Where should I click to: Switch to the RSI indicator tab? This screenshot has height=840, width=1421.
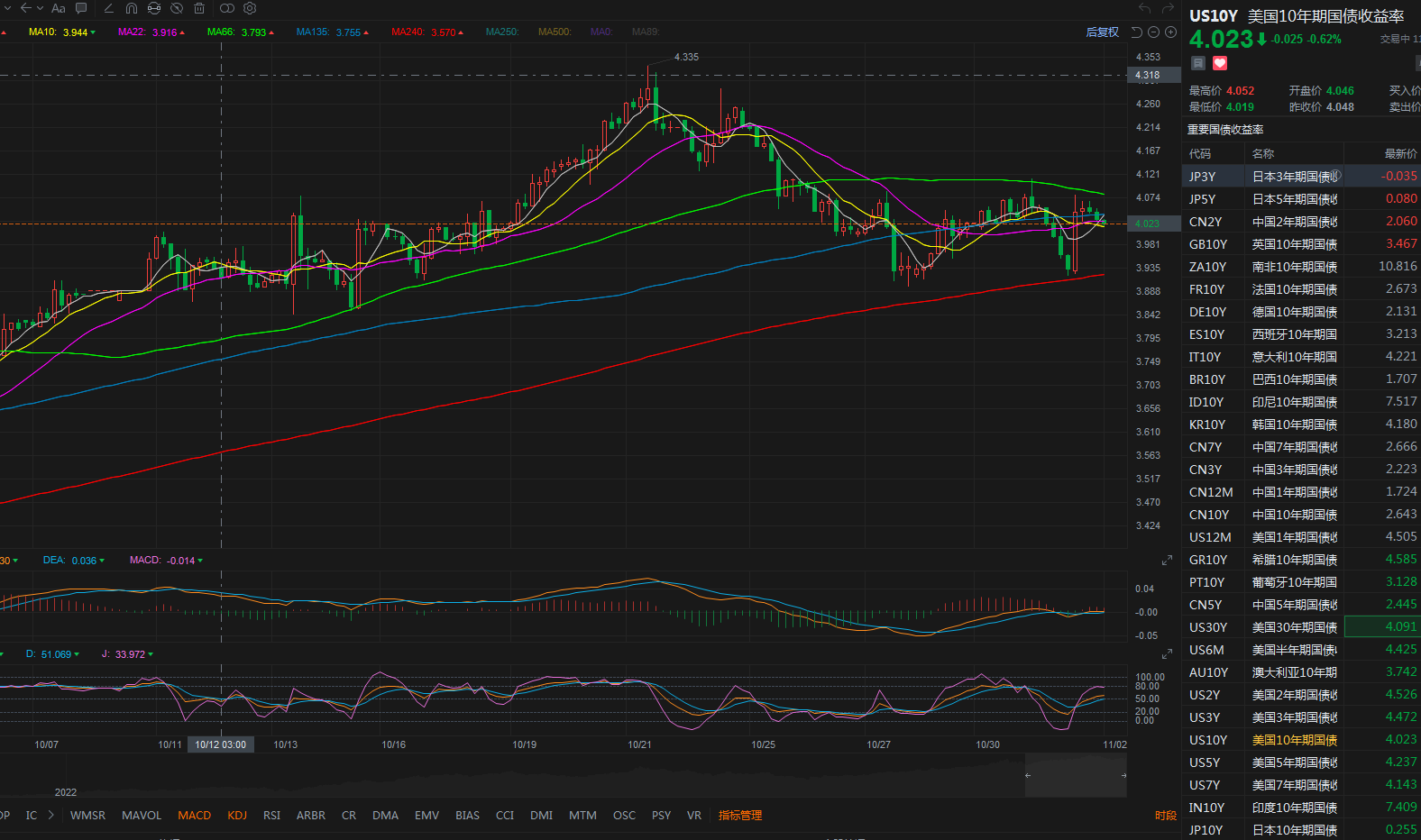271,816
